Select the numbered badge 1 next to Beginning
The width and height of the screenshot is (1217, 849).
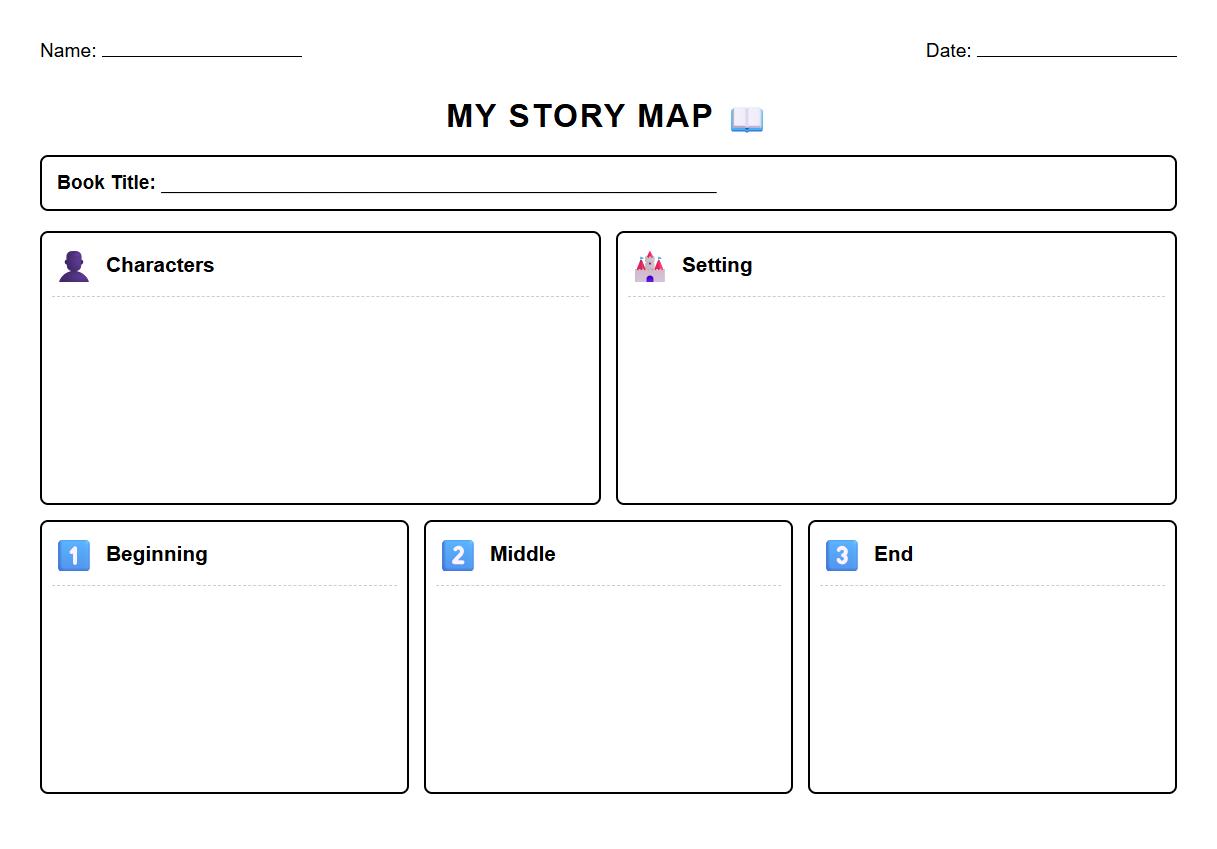[73, 555]
